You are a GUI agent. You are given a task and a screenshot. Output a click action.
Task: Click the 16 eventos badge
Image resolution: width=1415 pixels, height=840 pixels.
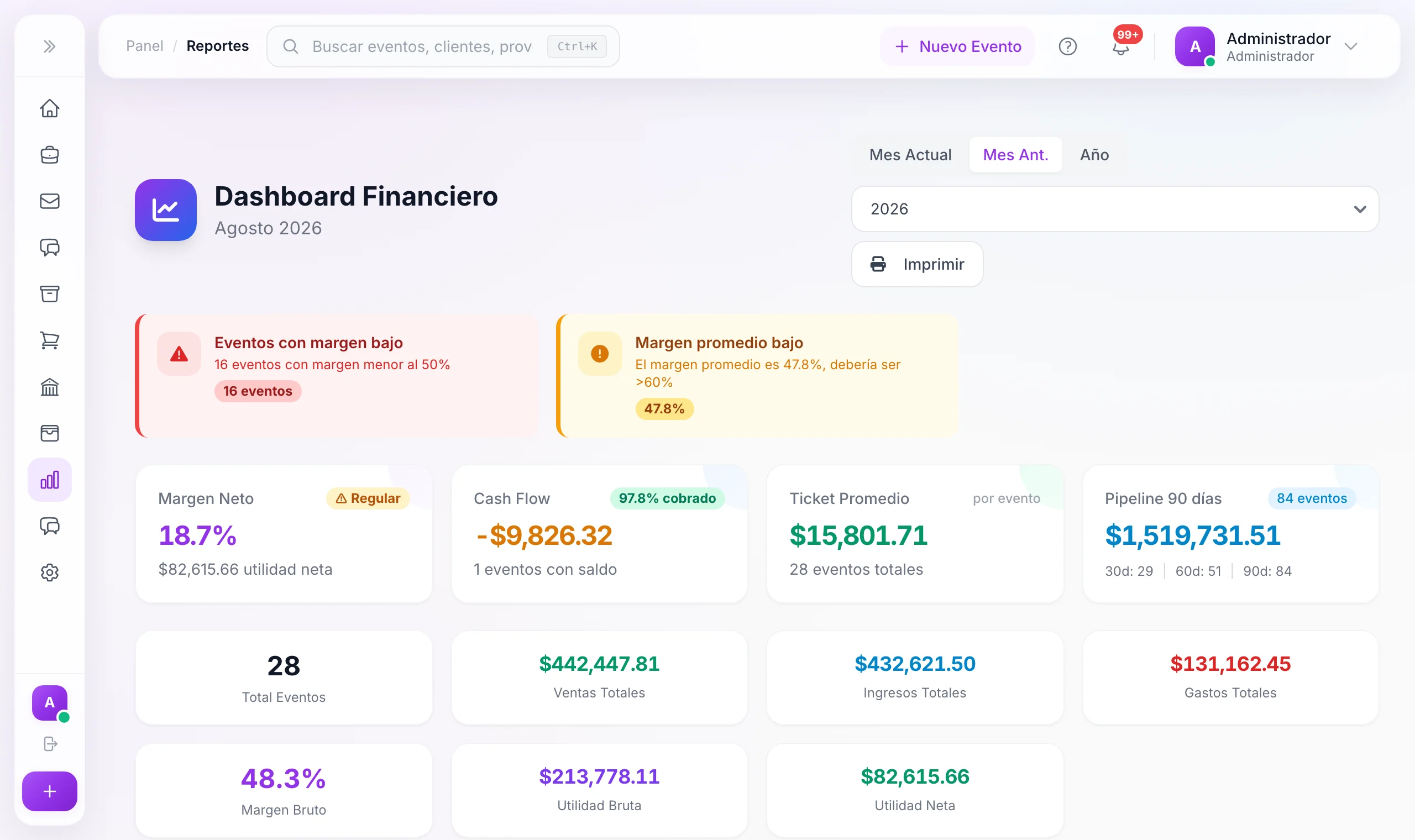258,391
